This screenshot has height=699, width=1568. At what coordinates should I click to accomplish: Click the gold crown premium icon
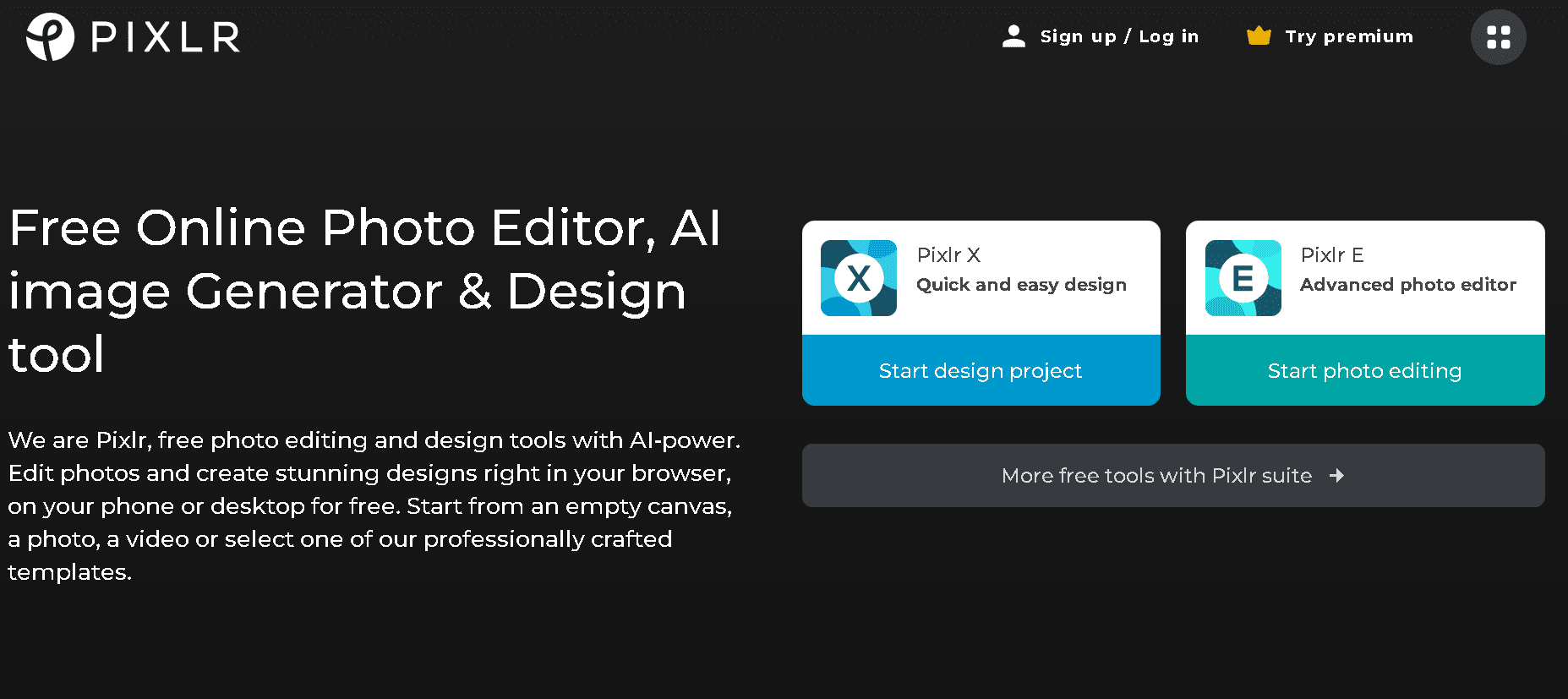pyautogui.click(x=1259, y=36)
